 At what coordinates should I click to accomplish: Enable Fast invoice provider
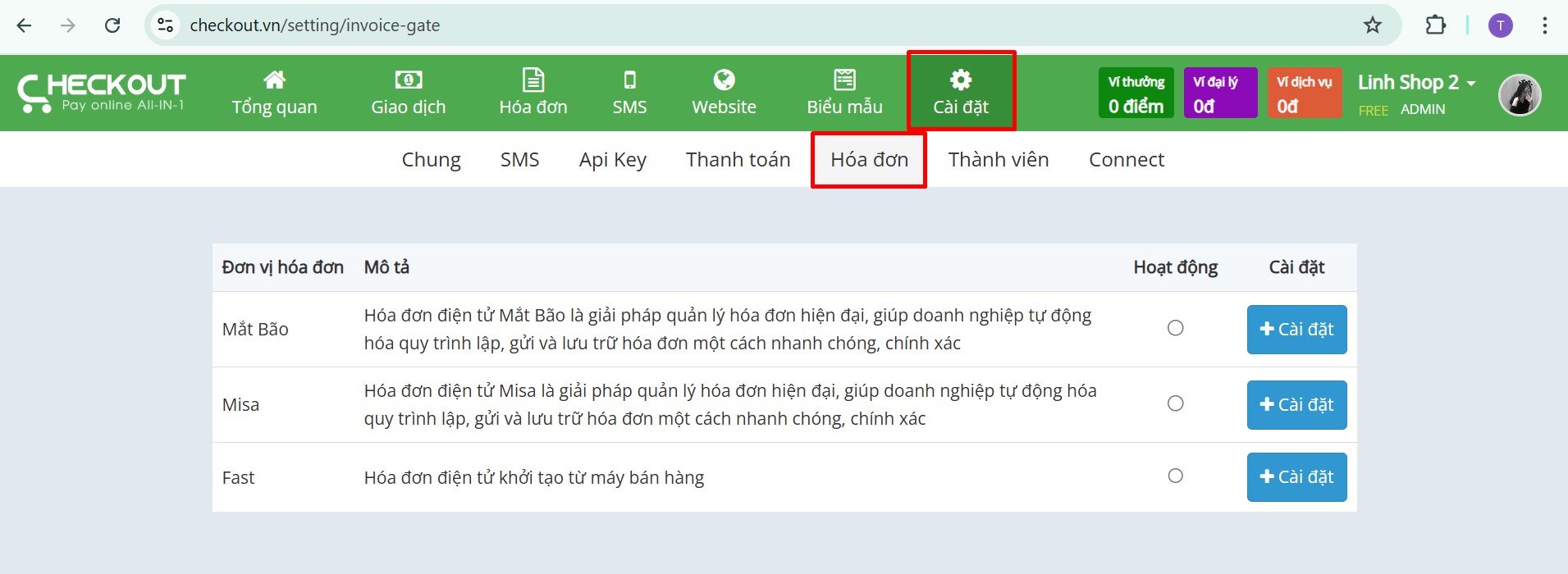coord(1175,476)
